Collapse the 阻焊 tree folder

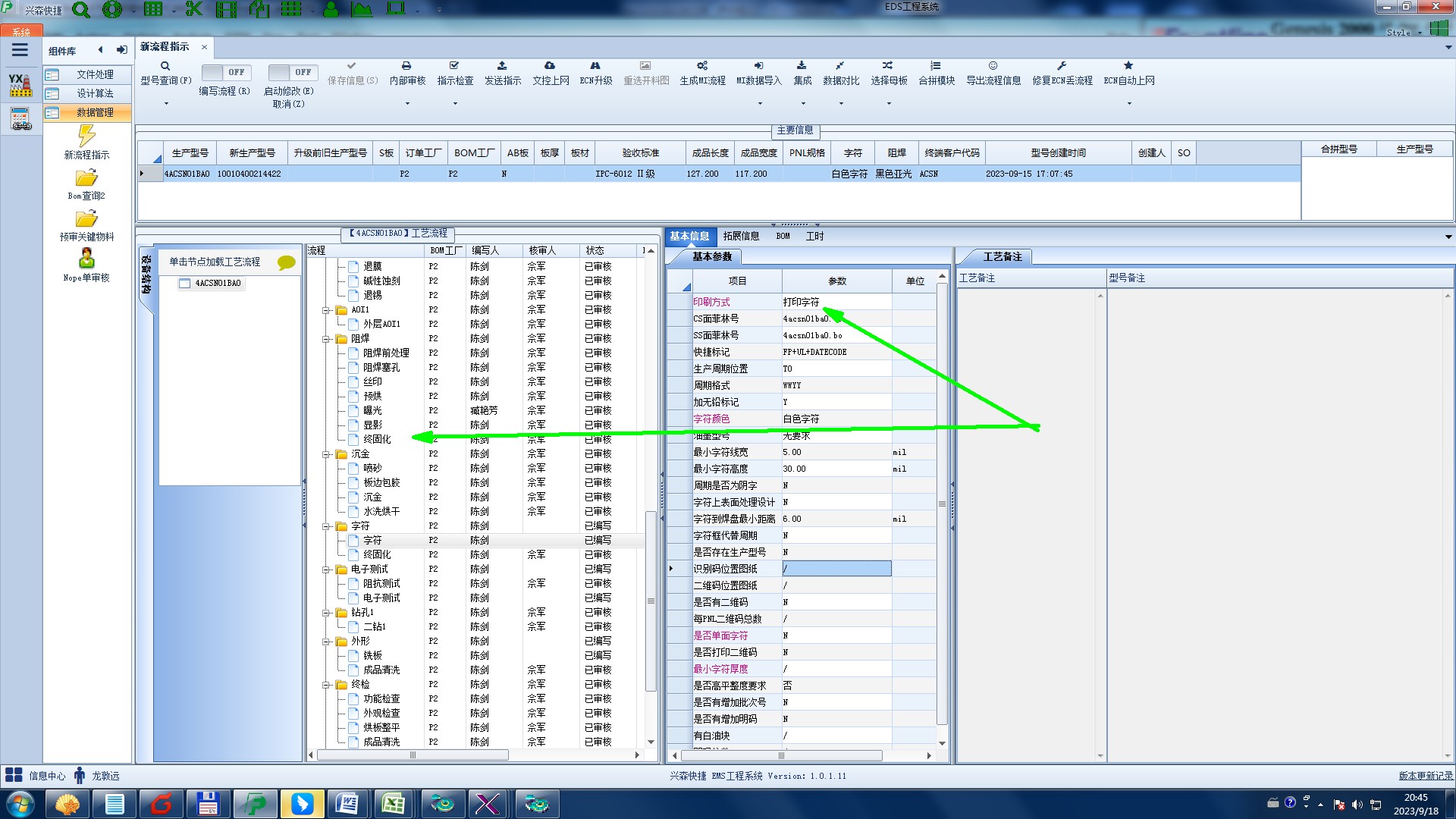[x=326, y=339]
